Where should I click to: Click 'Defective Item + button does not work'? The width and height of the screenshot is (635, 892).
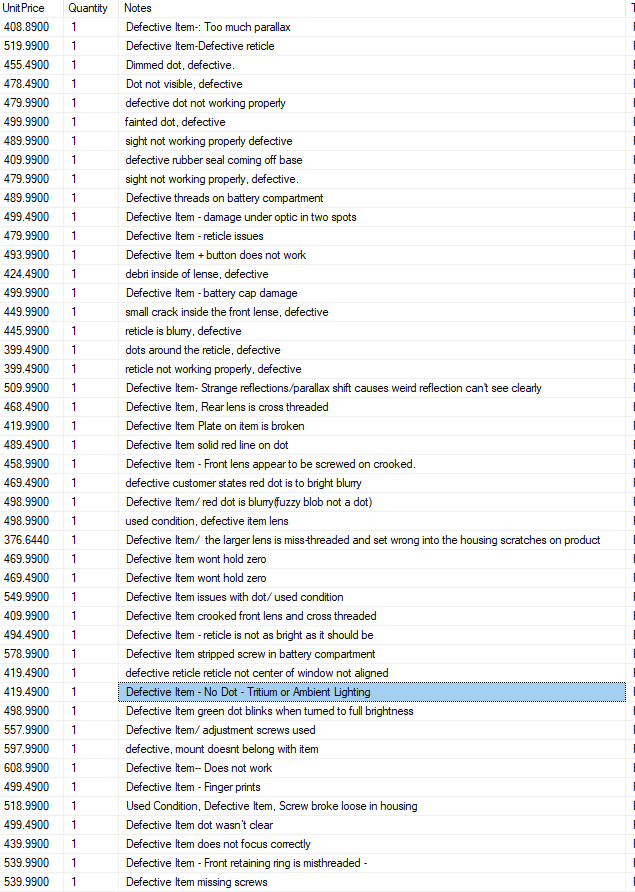[x=372, y=255]
